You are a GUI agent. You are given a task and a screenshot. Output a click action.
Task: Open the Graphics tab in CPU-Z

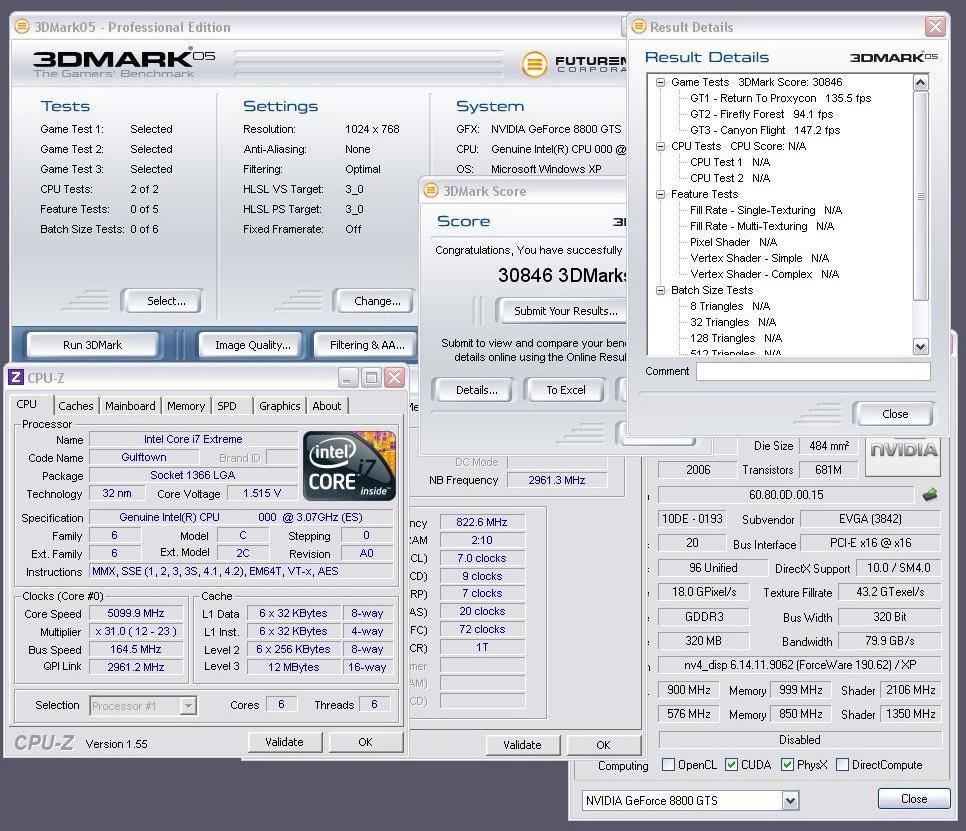tap(280, 406)
